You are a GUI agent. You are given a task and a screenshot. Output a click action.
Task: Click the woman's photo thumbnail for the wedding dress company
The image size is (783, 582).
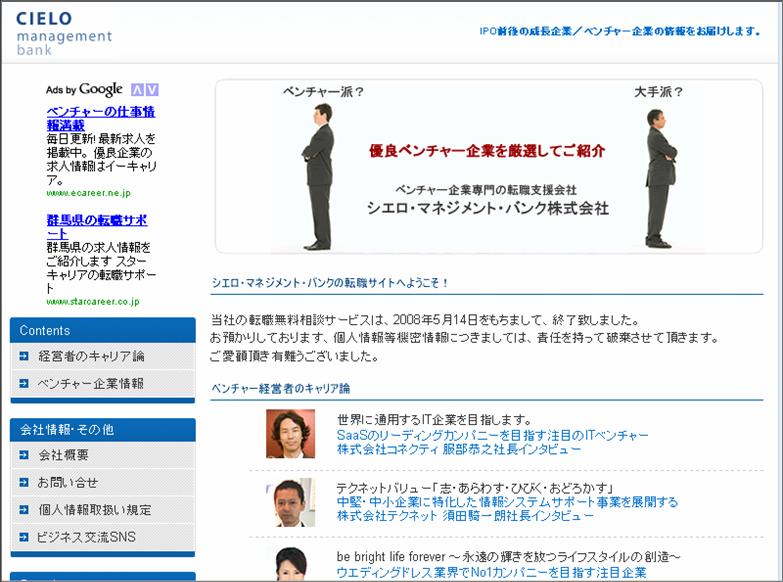point(291,564)
